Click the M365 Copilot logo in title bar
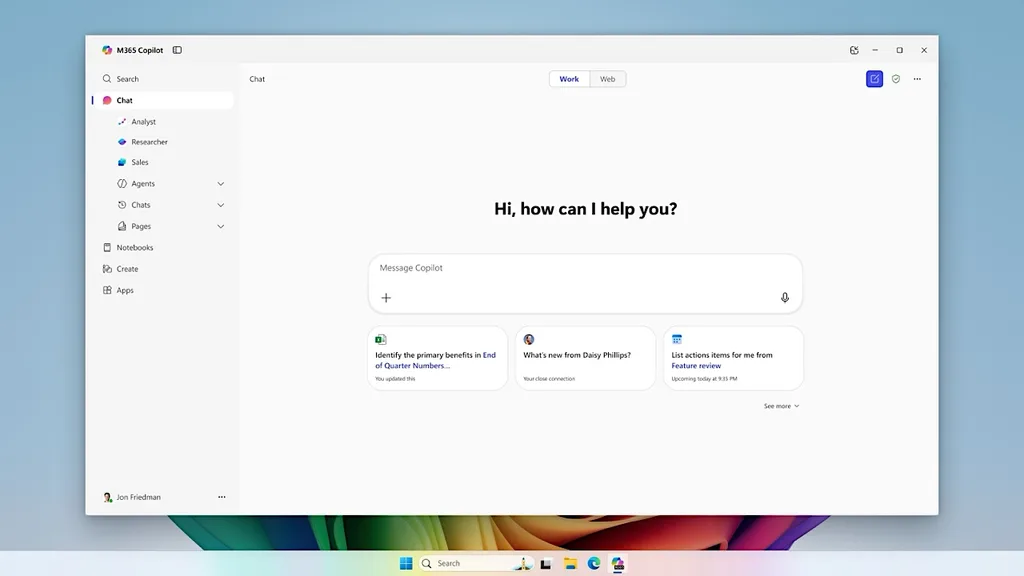The image size is (1024, 576). (107, 50)
